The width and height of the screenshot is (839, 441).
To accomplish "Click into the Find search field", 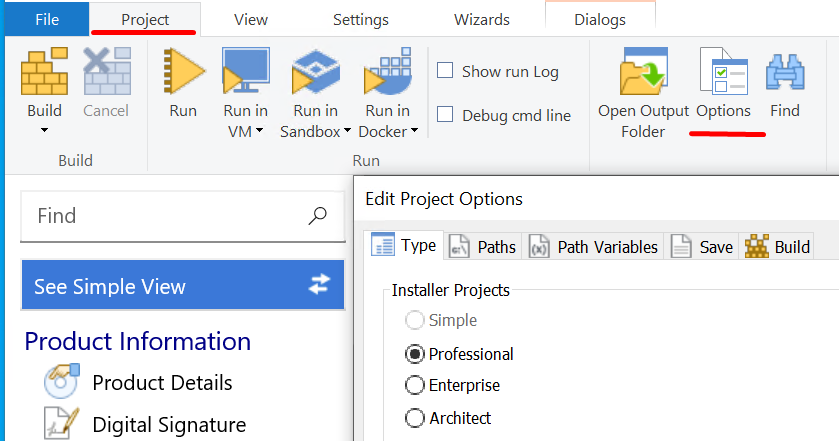I will coord(165,216).
